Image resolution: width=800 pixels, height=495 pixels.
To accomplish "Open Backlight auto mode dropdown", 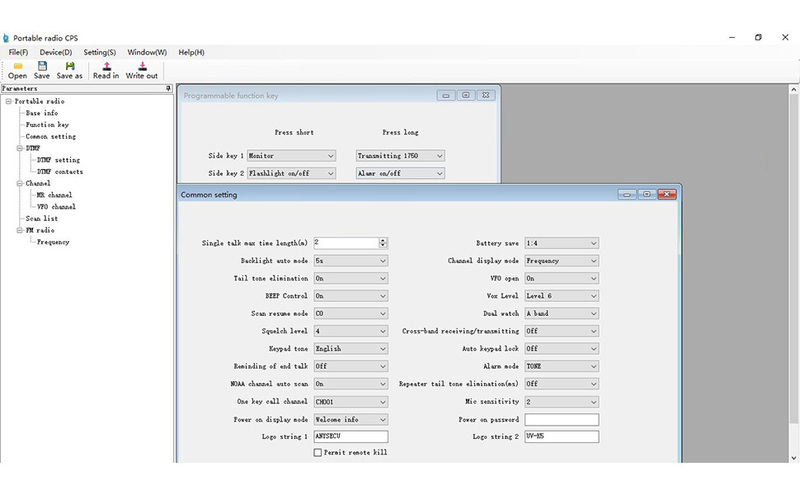I will click(351, 261).
